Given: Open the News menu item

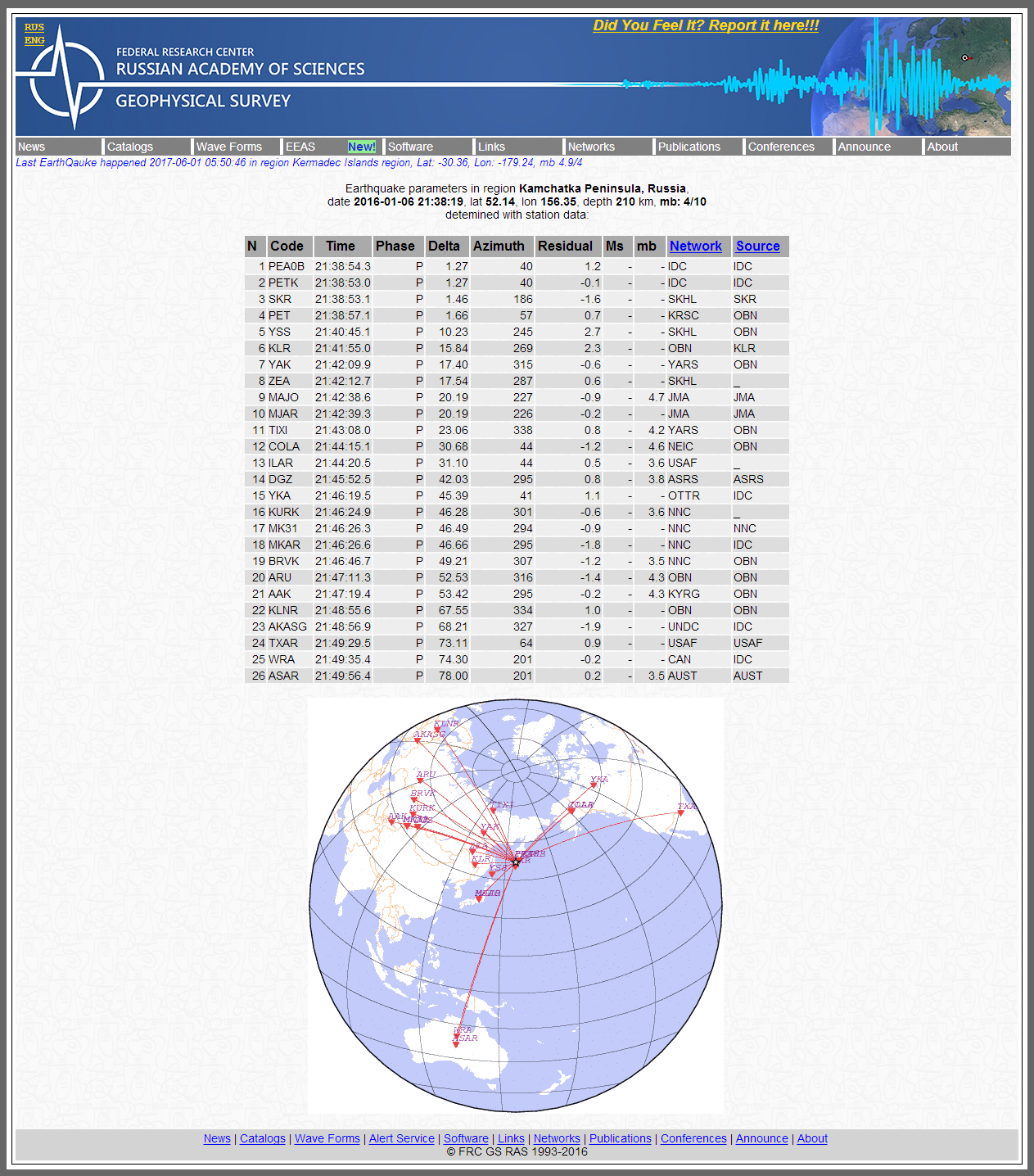Looking at the screenshot, I should [30, 147].
